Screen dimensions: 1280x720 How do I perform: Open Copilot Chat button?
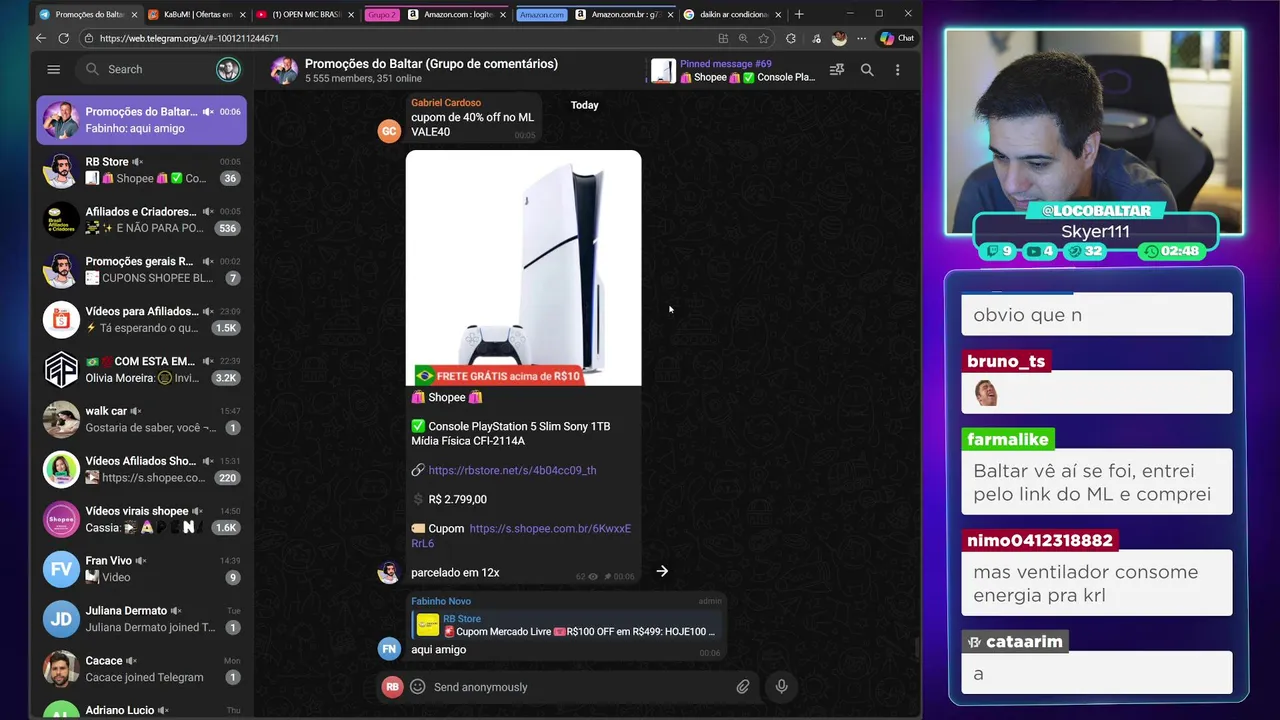[897, 38]
